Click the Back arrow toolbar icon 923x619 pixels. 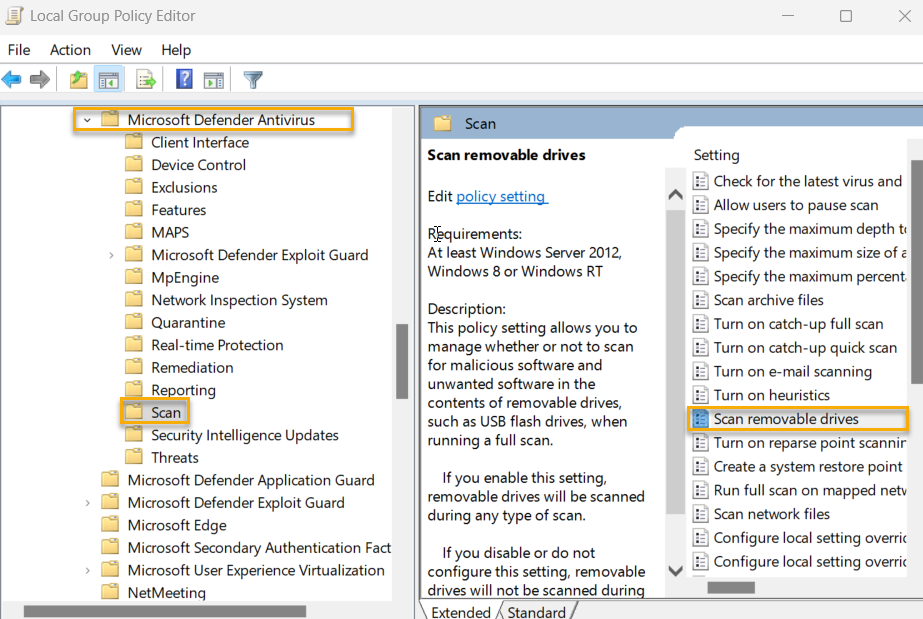(x=12, y=80)
